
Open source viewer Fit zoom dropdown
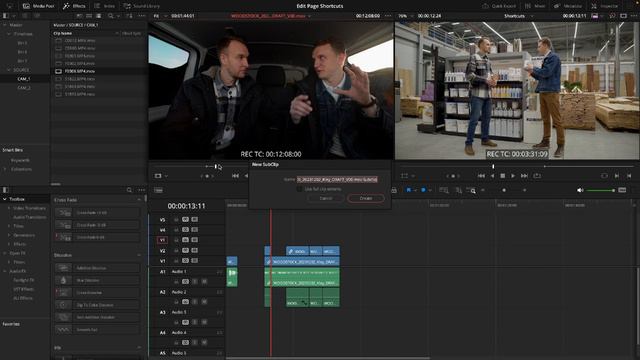click(160, 16)
